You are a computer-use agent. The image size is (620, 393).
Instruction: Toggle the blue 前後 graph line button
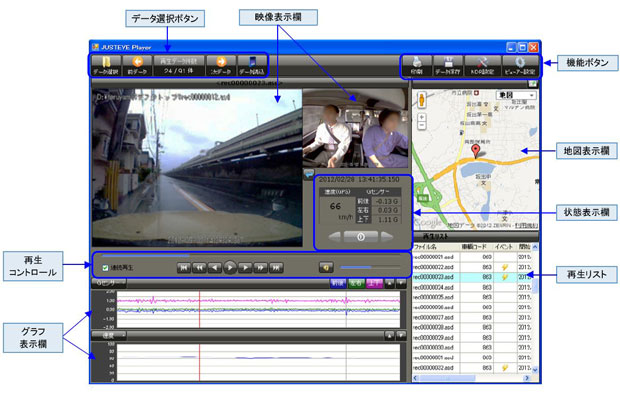(338, 283)
